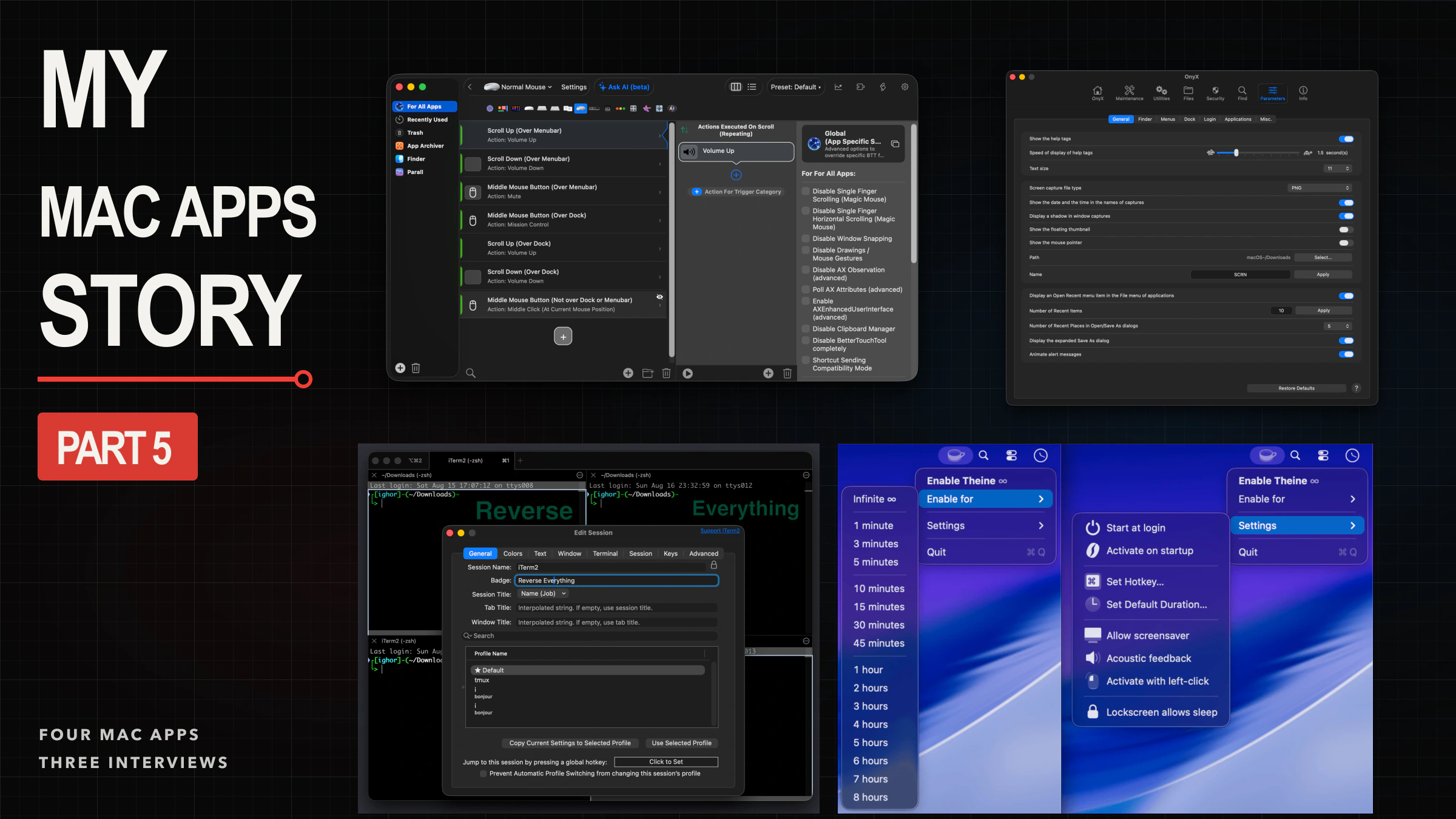Click the Click to Set hotkey field

[x=666, y=762]
